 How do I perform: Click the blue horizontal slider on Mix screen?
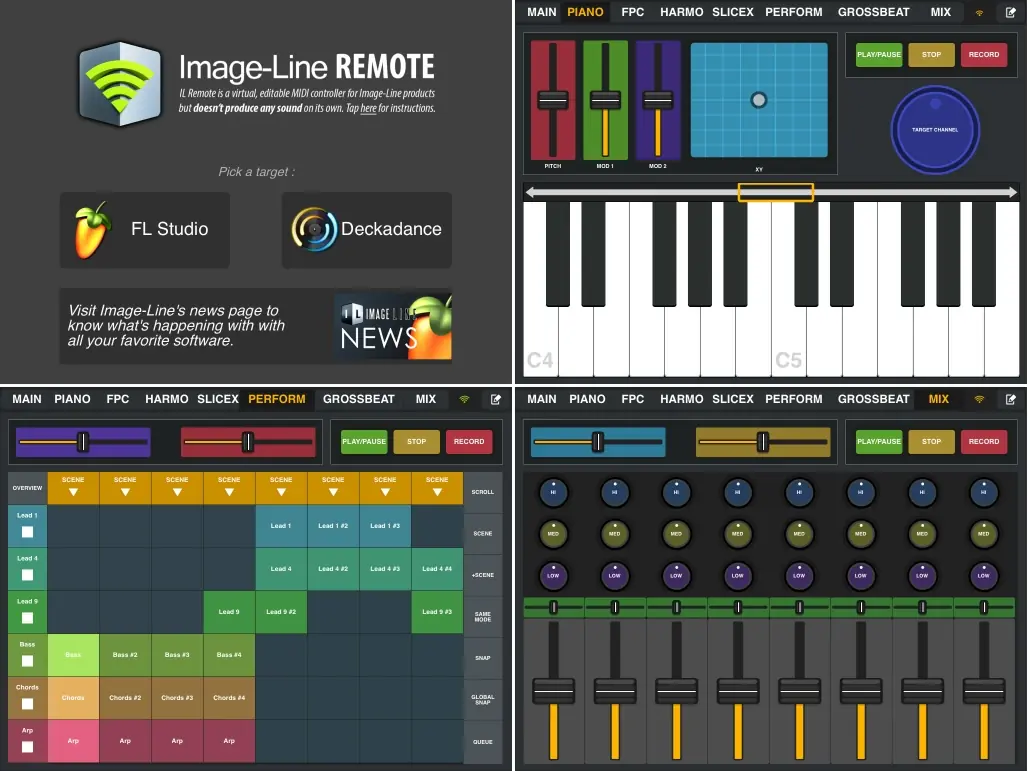[x=598, y=442]
